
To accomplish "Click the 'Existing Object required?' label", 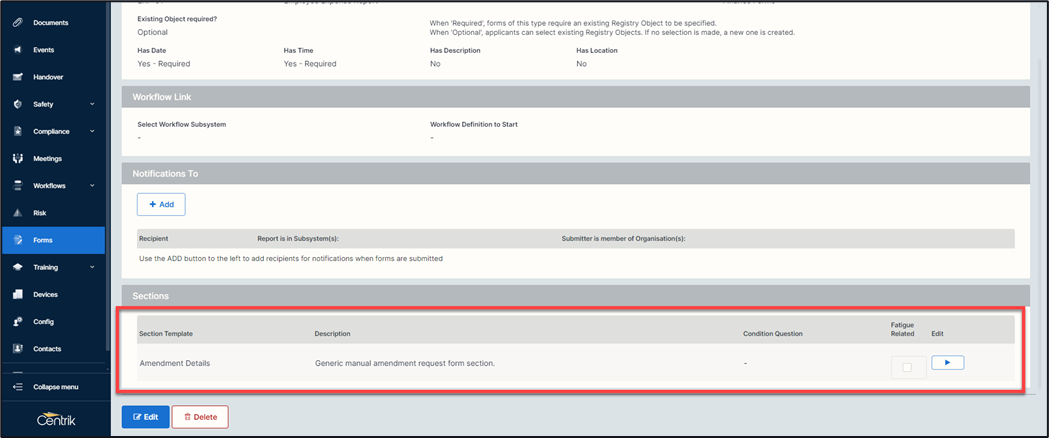I will pos(177,19).
